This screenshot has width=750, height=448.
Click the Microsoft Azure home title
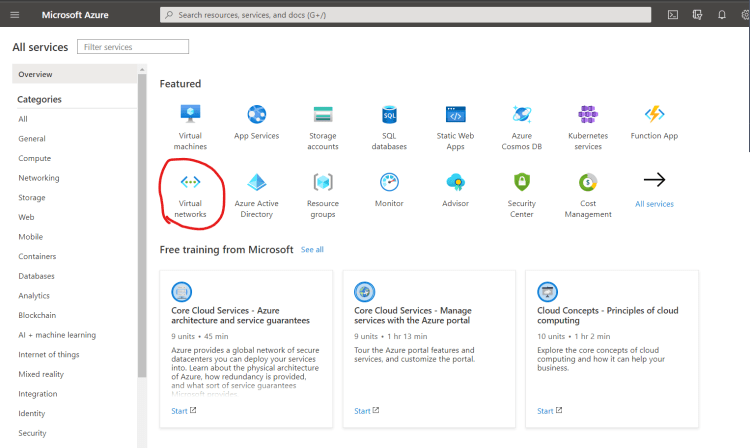coord(75,15)
